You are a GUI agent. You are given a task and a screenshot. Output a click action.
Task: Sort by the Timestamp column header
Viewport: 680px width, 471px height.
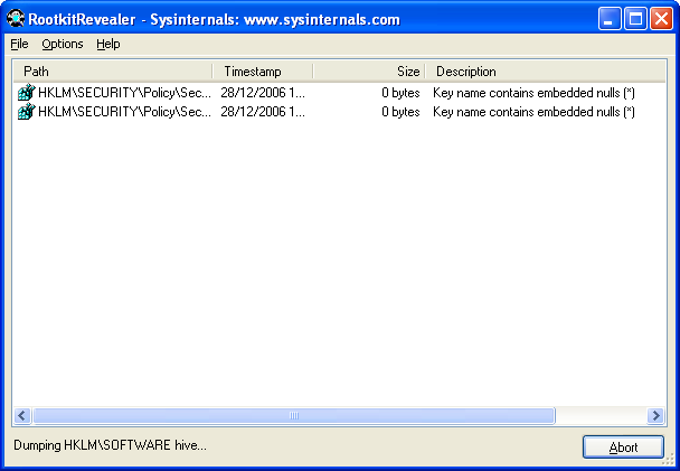click(263, 72)
